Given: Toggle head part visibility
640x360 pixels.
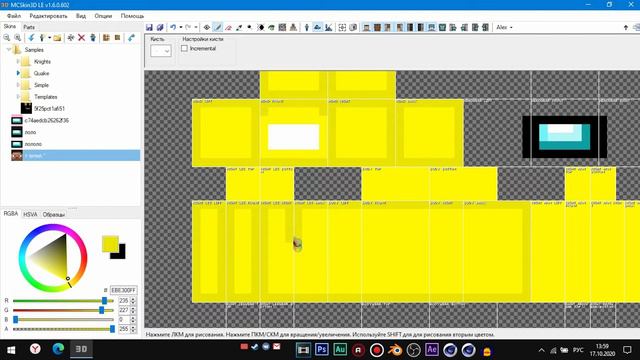Looking at the screenshot, I should pyautogui.click(x=367, y=27).
